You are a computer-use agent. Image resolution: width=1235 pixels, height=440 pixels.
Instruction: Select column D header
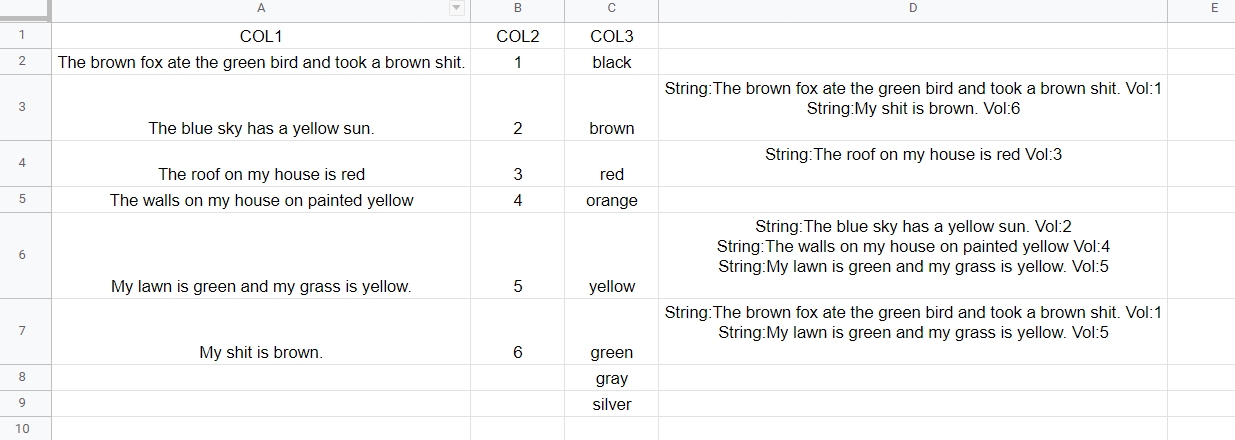click(913, 8)
